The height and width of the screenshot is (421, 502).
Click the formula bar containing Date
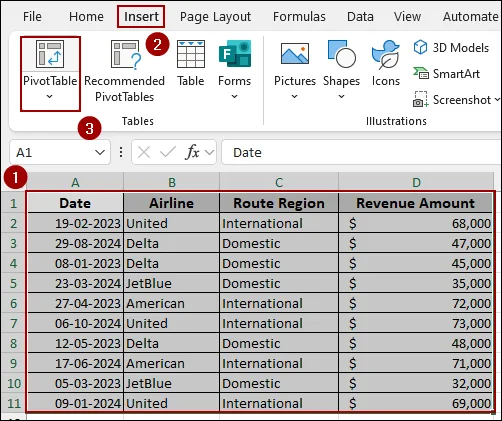click(362, 152)
